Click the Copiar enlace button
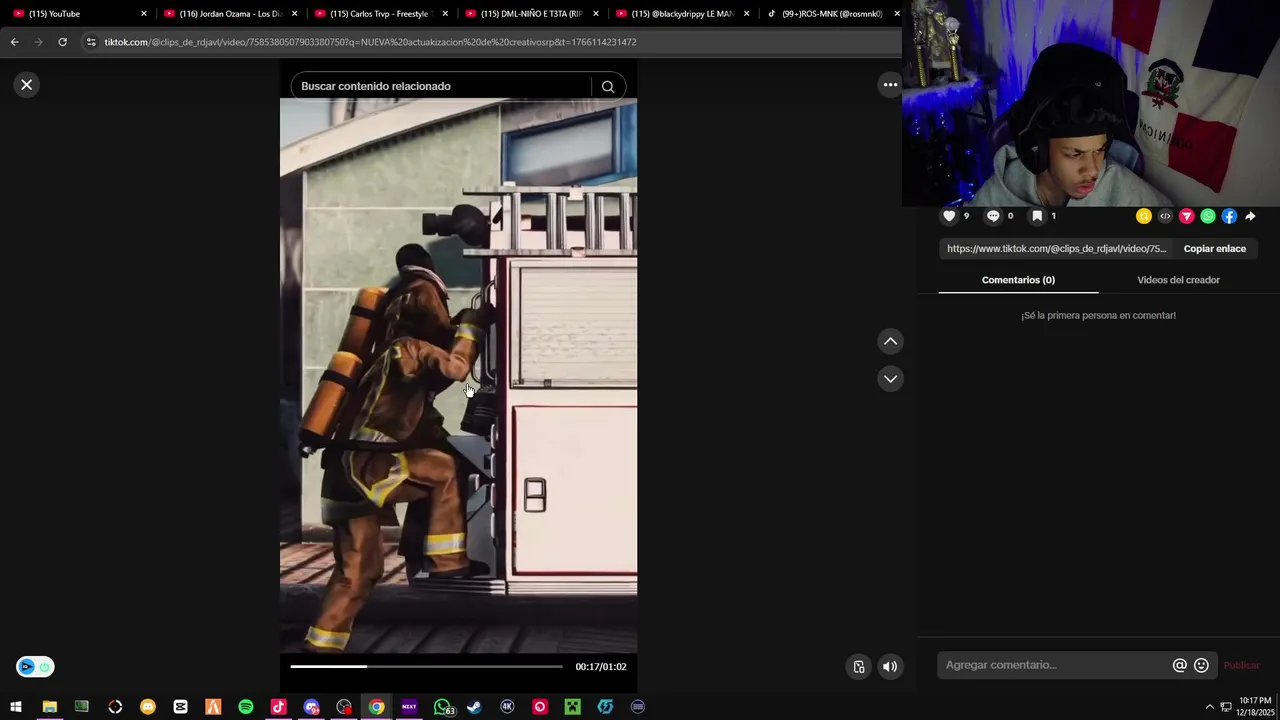Screen dimensions: 1280x720 (x=1215, y=249)
